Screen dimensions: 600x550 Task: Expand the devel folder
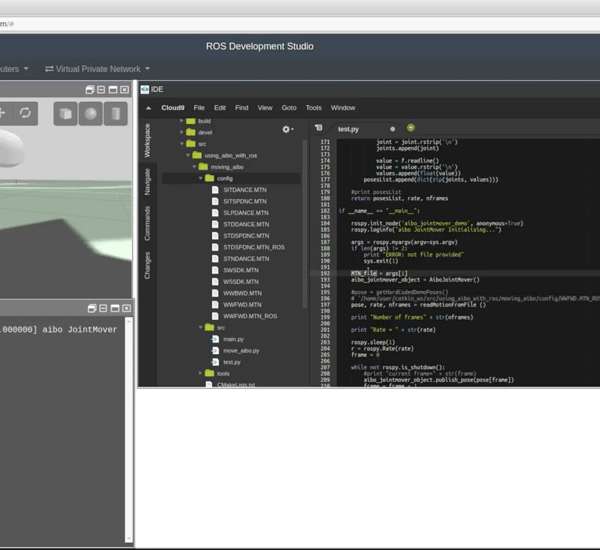coord(181,132)
